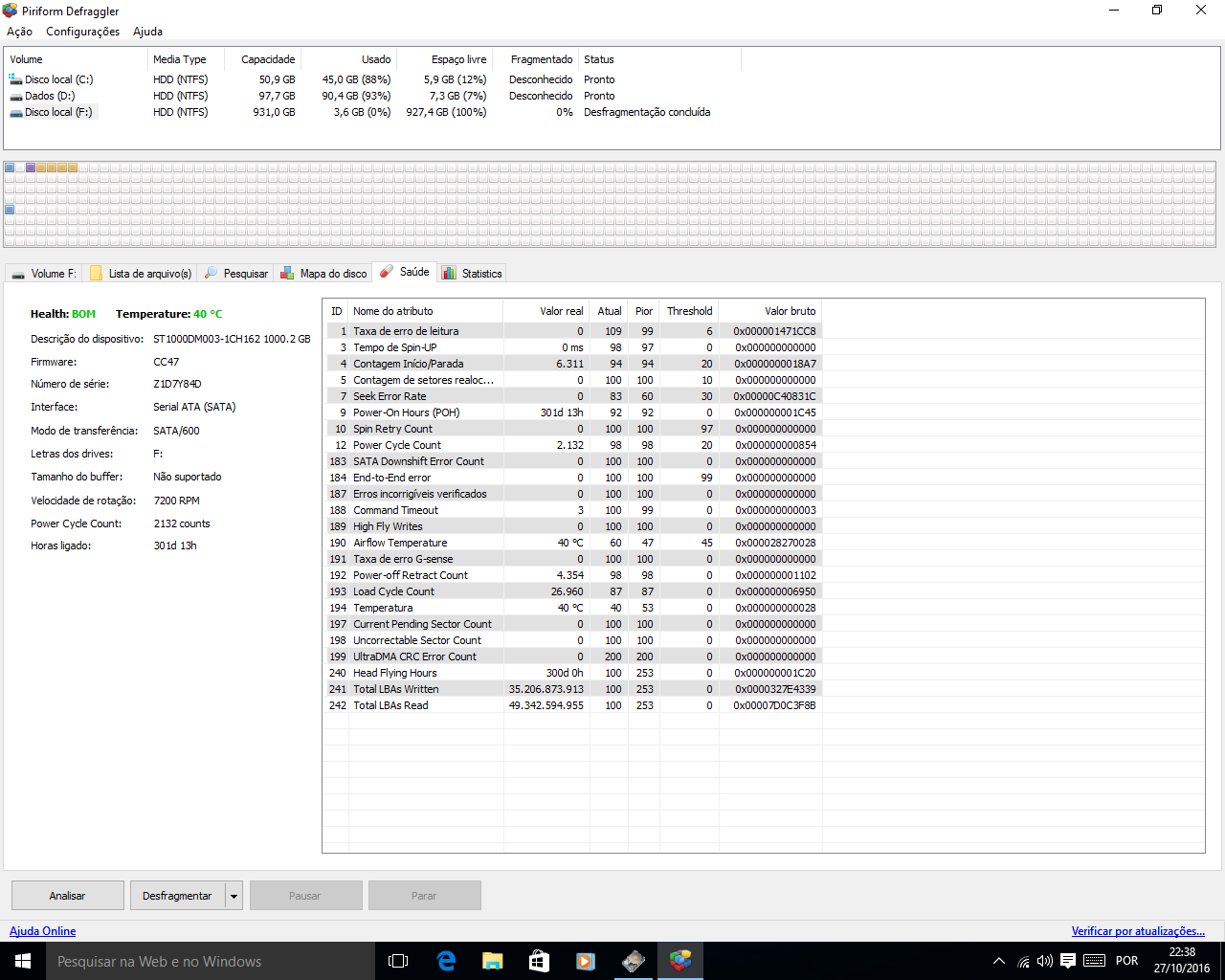Click the pill icon on Saúde tab
This screenshot has height=980, width=1225.
(387, 272)
